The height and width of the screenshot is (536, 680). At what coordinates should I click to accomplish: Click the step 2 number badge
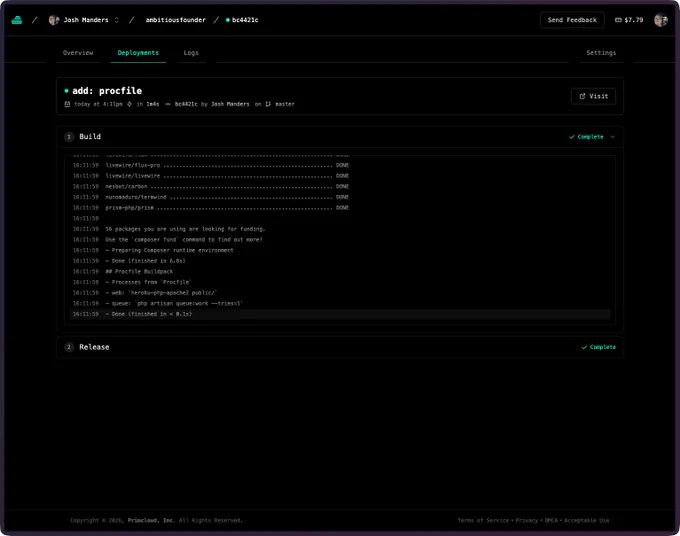coord(69,347)
